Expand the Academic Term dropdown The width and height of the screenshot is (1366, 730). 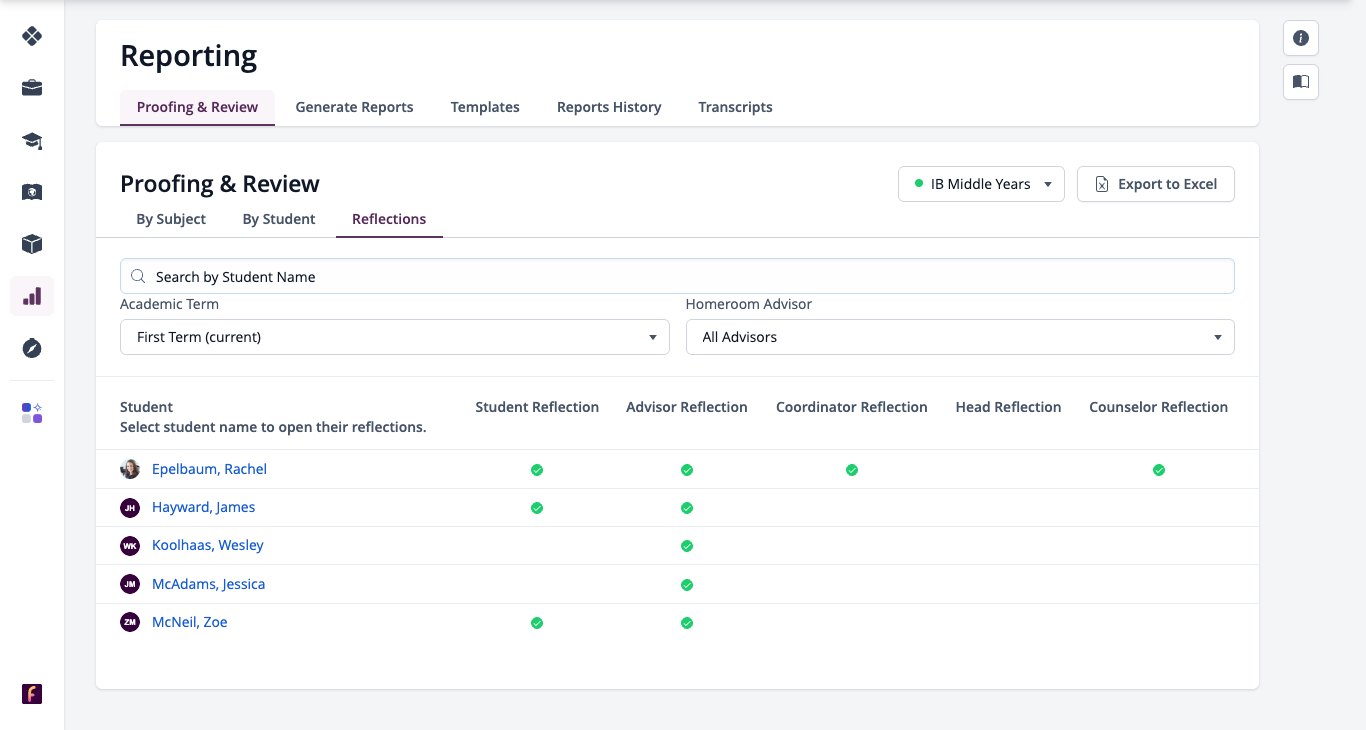[395, 337]
